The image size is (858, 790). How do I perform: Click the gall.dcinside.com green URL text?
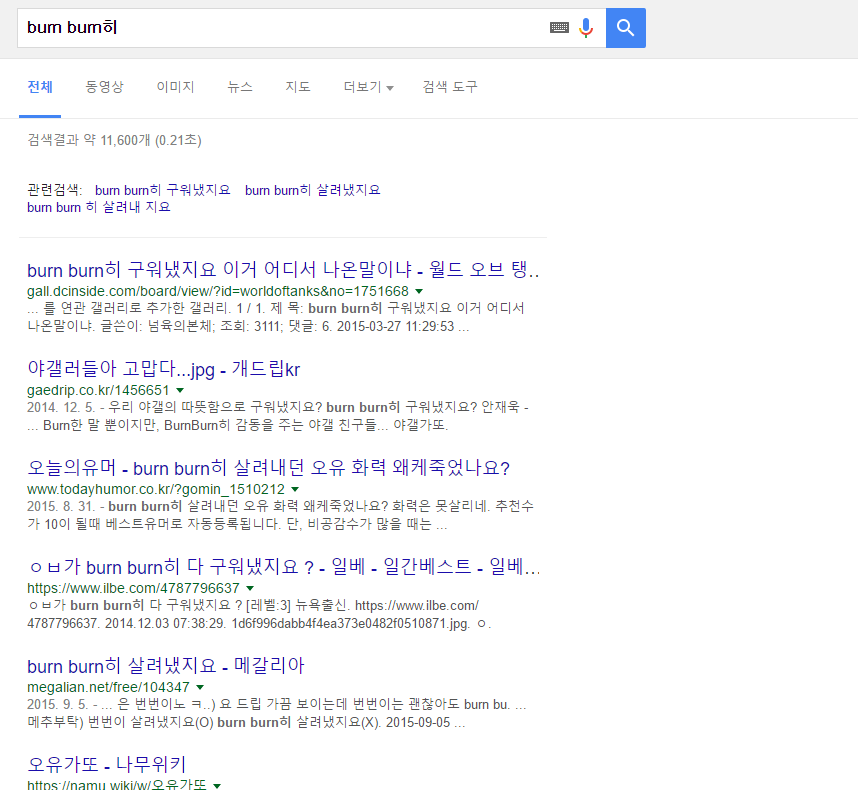coord(218,291)
